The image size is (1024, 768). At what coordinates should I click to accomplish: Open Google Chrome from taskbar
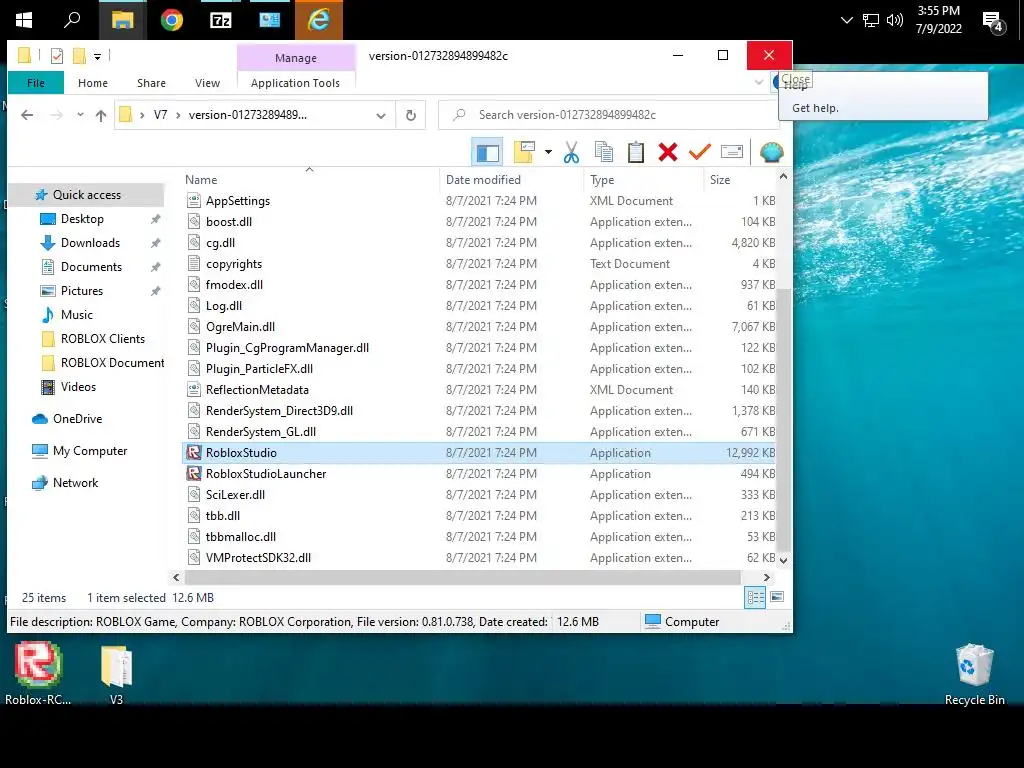(172, 20)
